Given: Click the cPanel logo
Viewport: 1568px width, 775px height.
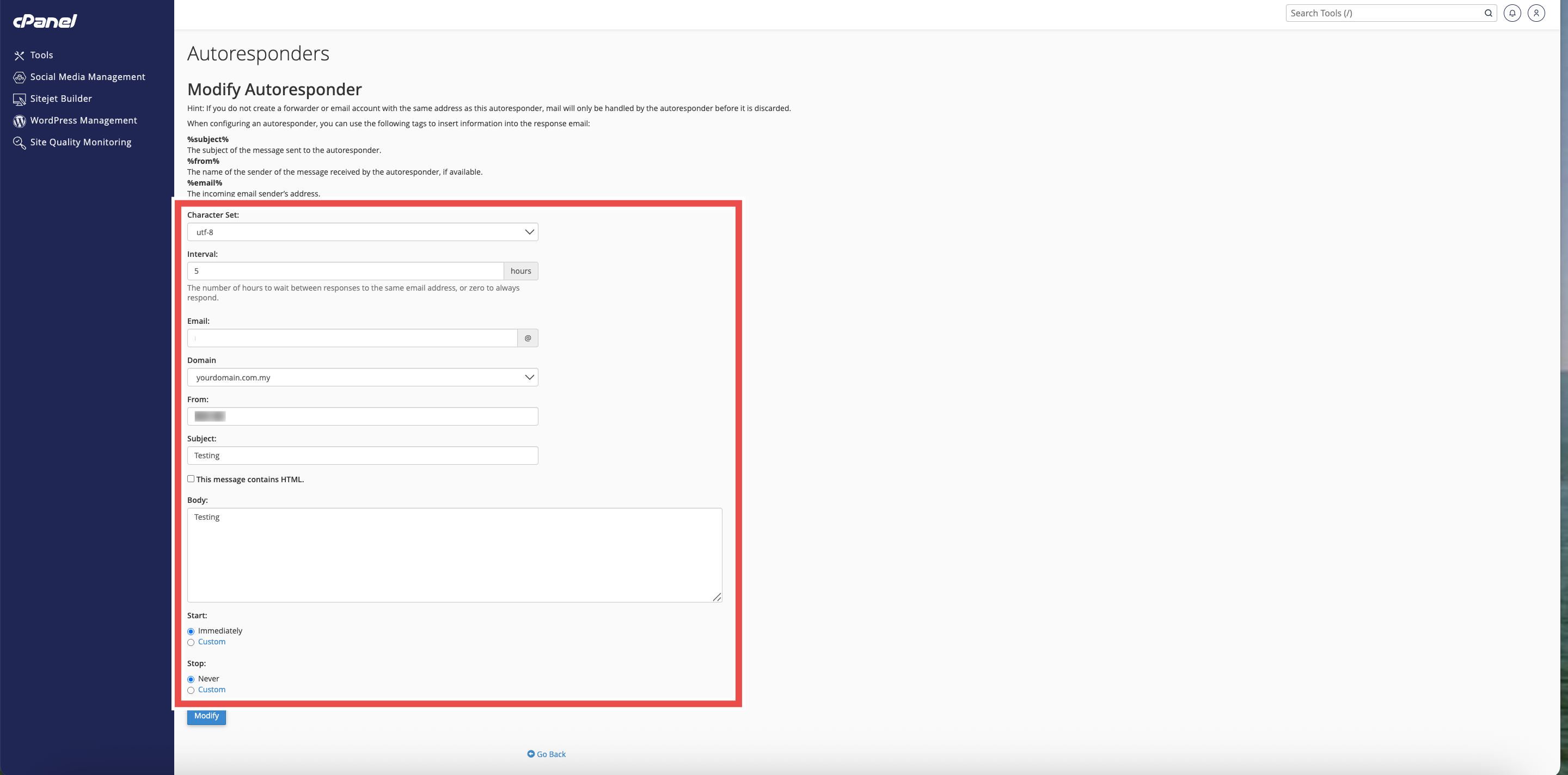Looking at the screenshot, I should (x=45, y=21).
